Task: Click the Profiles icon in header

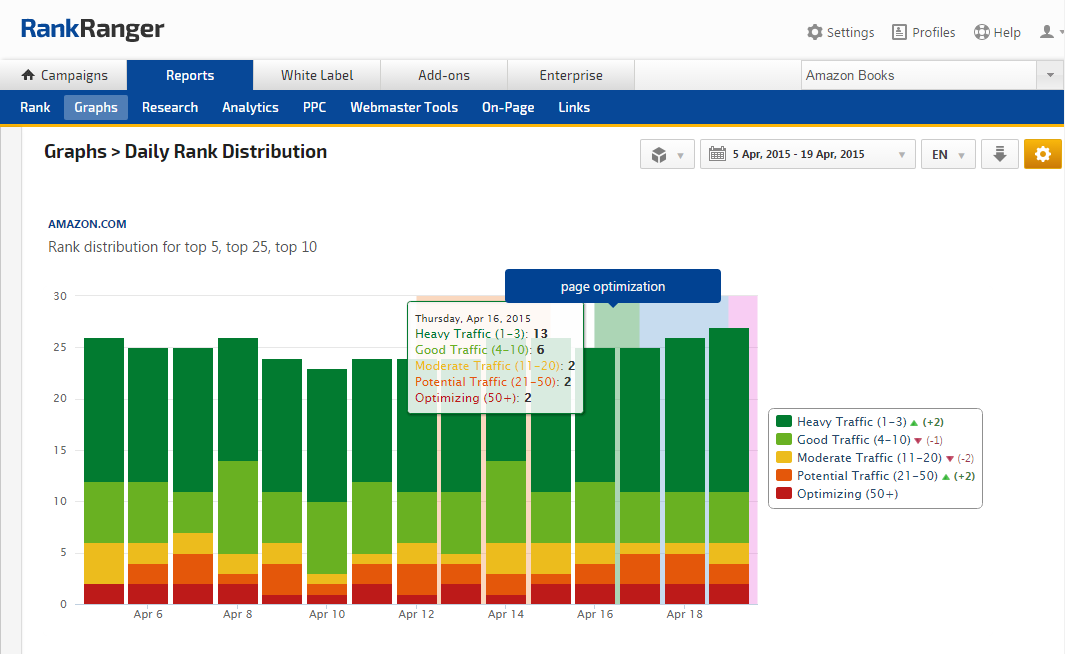Action: tap(899, 32)
